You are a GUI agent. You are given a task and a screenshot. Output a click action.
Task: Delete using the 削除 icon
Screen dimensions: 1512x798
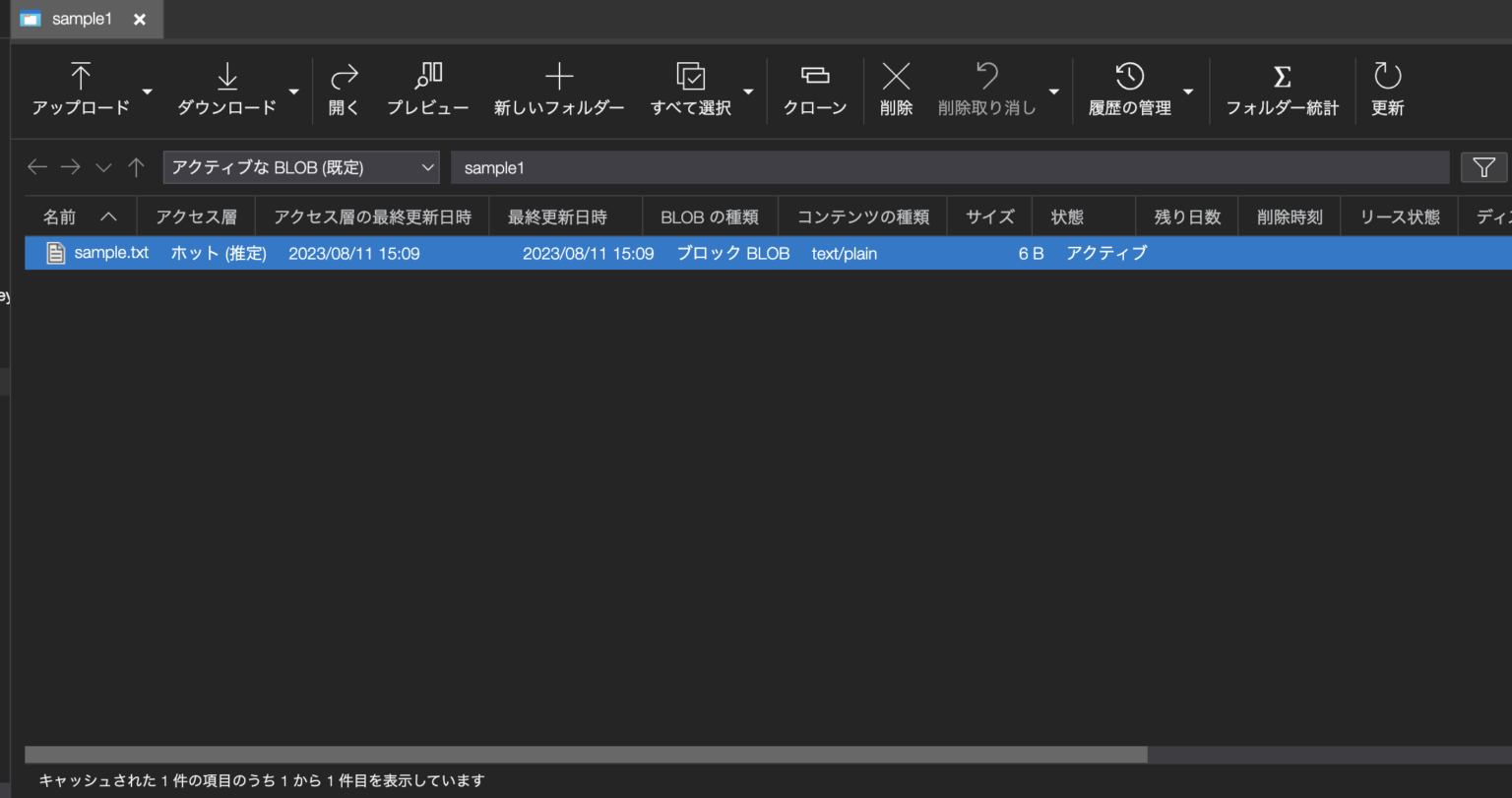pos(896,89)
